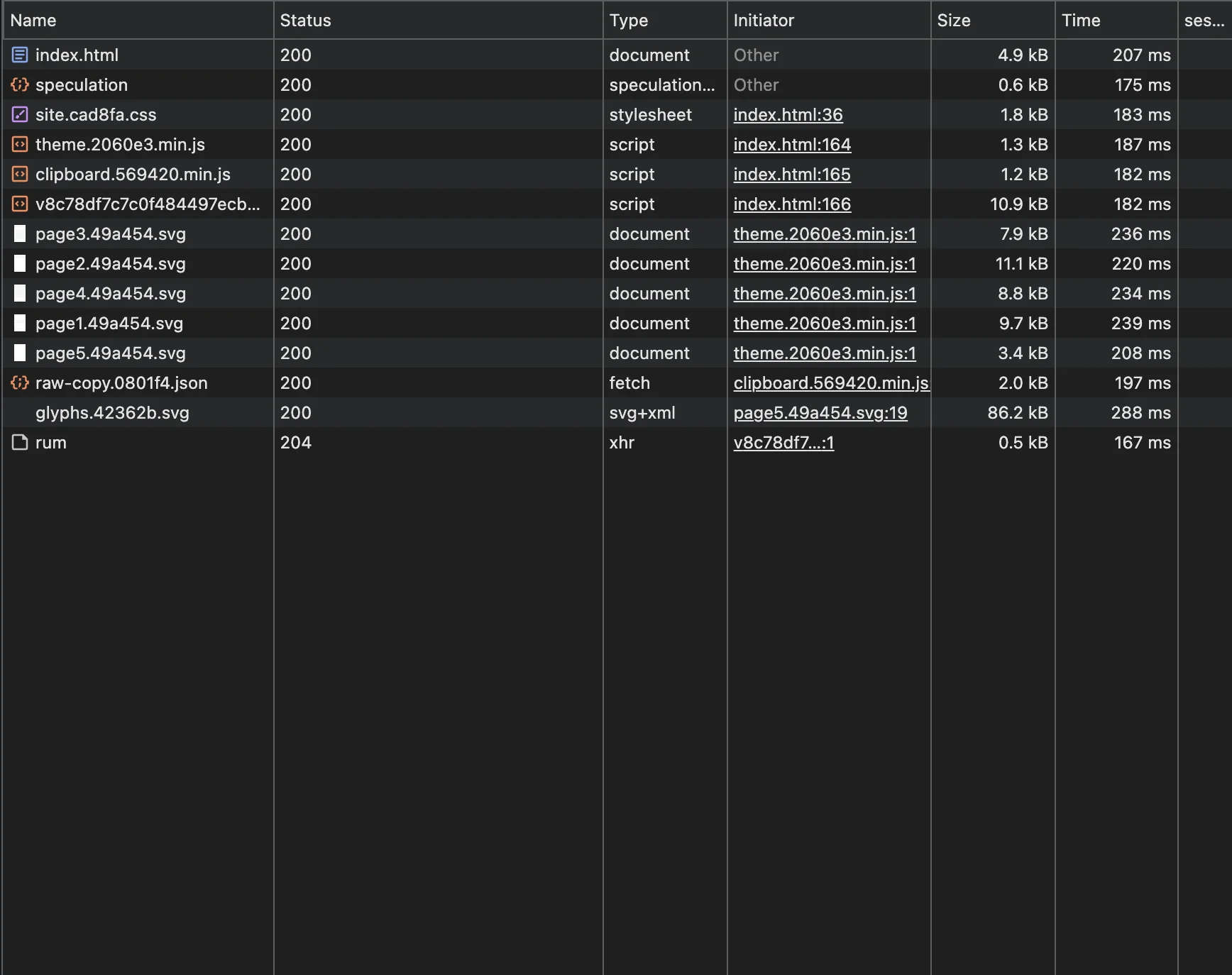Click the stylesheet type cell
This screenshot has height=975, width=1232.
coord(650,114)
